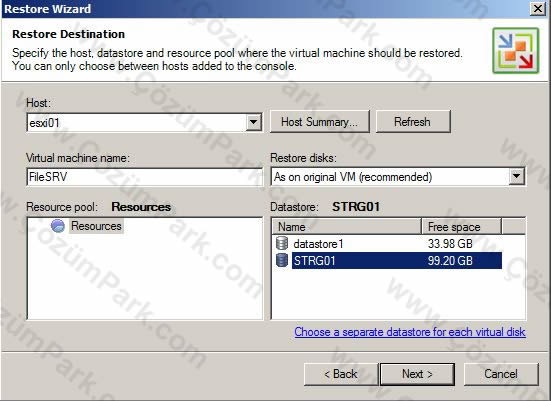
Task: Sort by the Name column header
Action: coord(347,227)
